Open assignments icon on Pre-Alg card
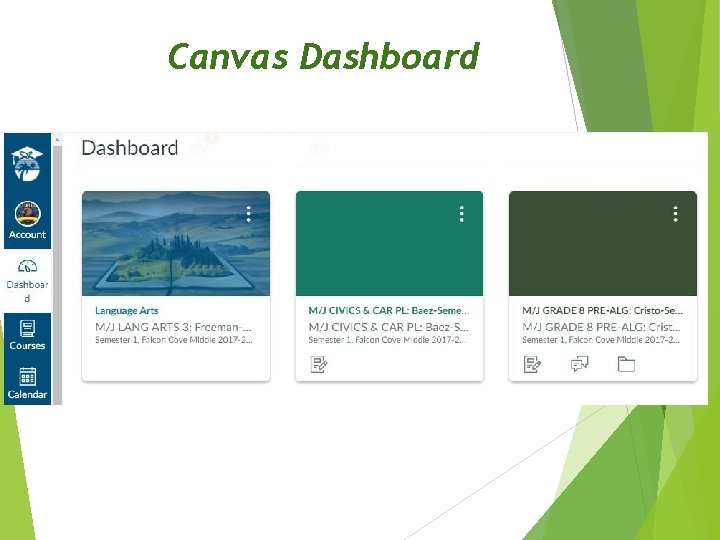 click(532, 364)
